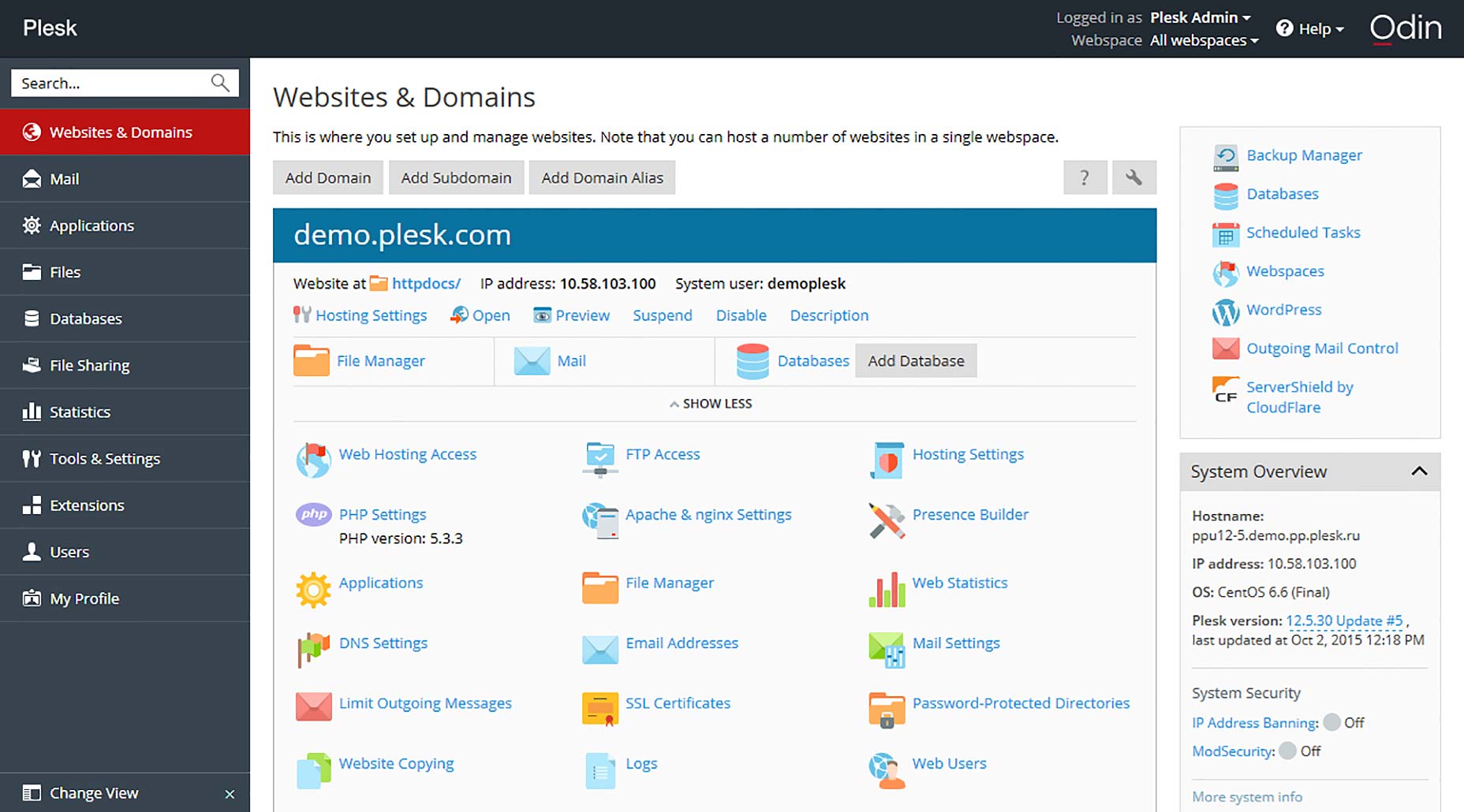Open the Presence Builder icon

click(887, 520)
